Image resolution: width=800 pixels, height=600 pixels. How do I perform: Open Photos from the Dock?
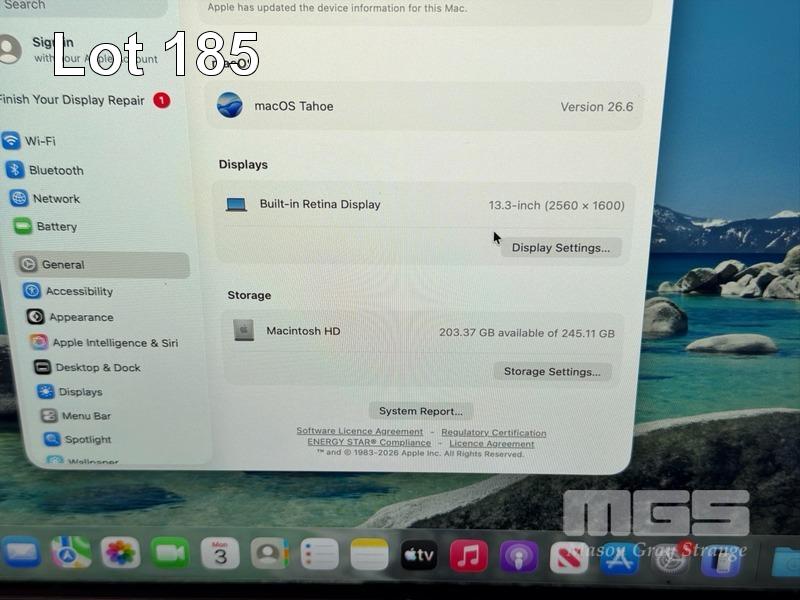[120, 553]
